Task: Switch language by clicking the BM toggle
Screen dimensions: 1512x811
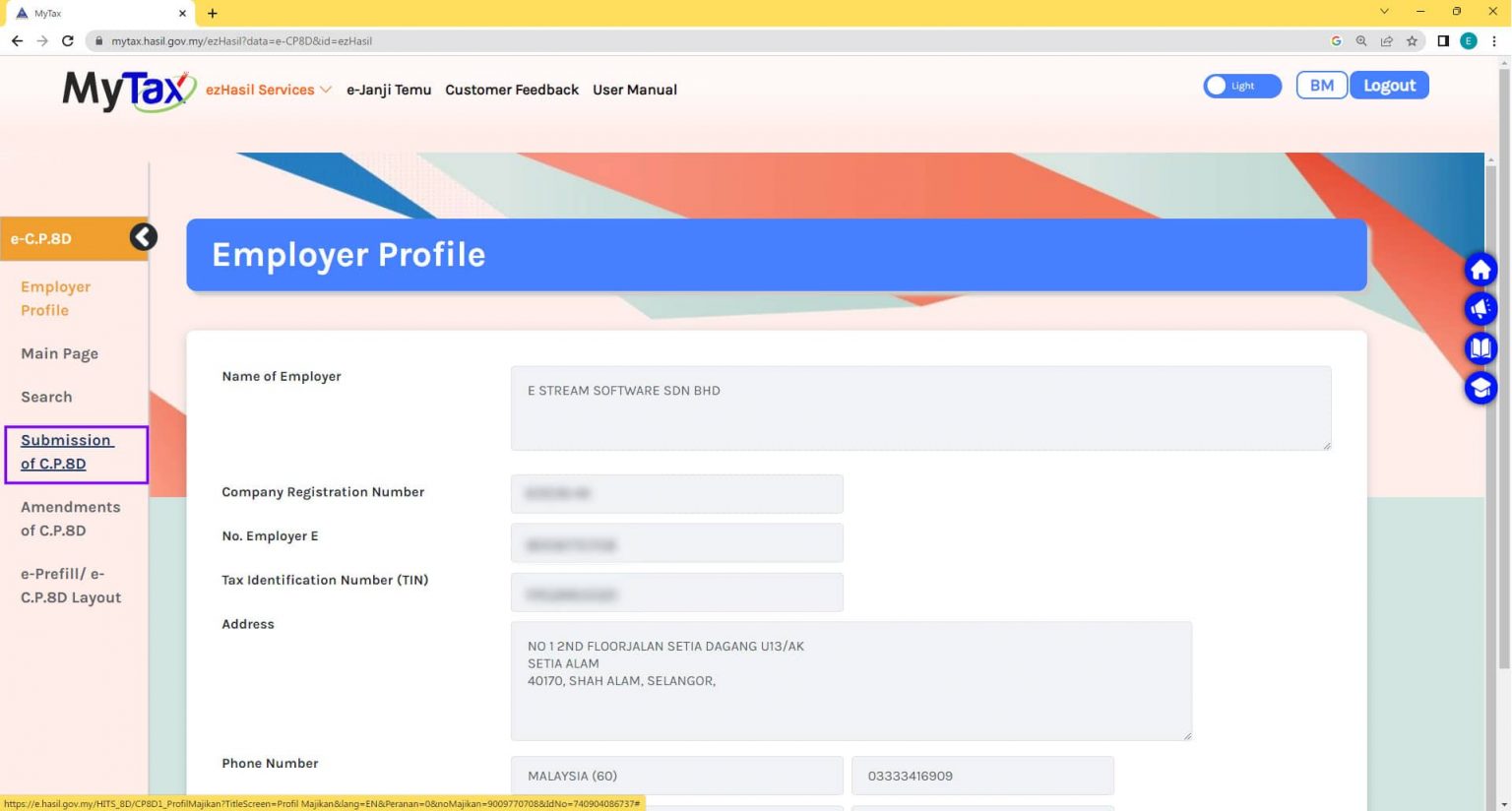Action: tap(1321, 85)
